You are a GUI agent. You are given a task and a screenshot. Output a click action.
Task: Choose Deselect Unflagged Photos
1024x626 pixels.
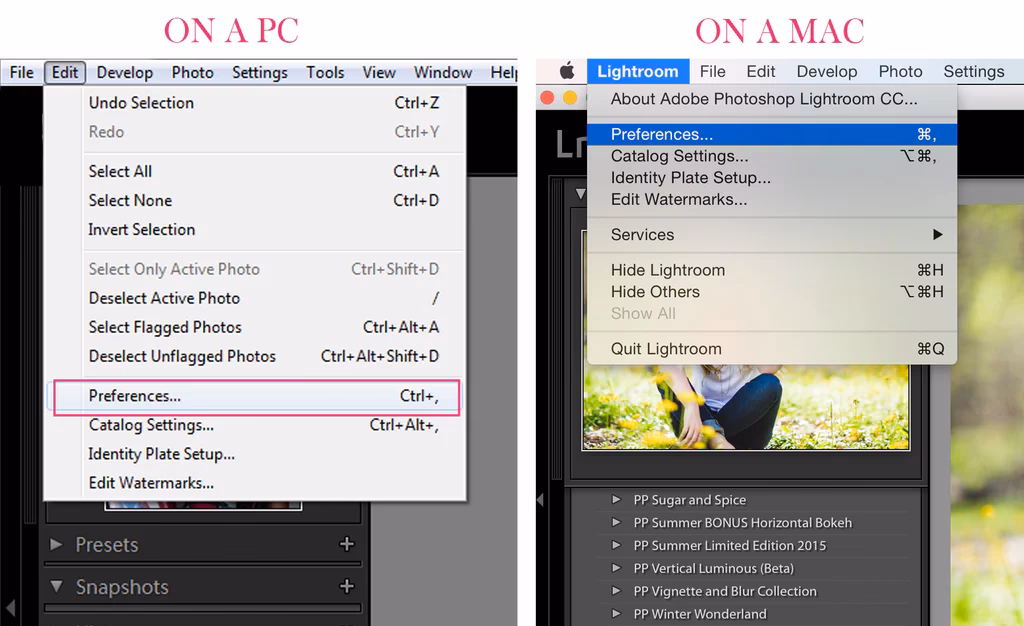[x=264, y=356]
